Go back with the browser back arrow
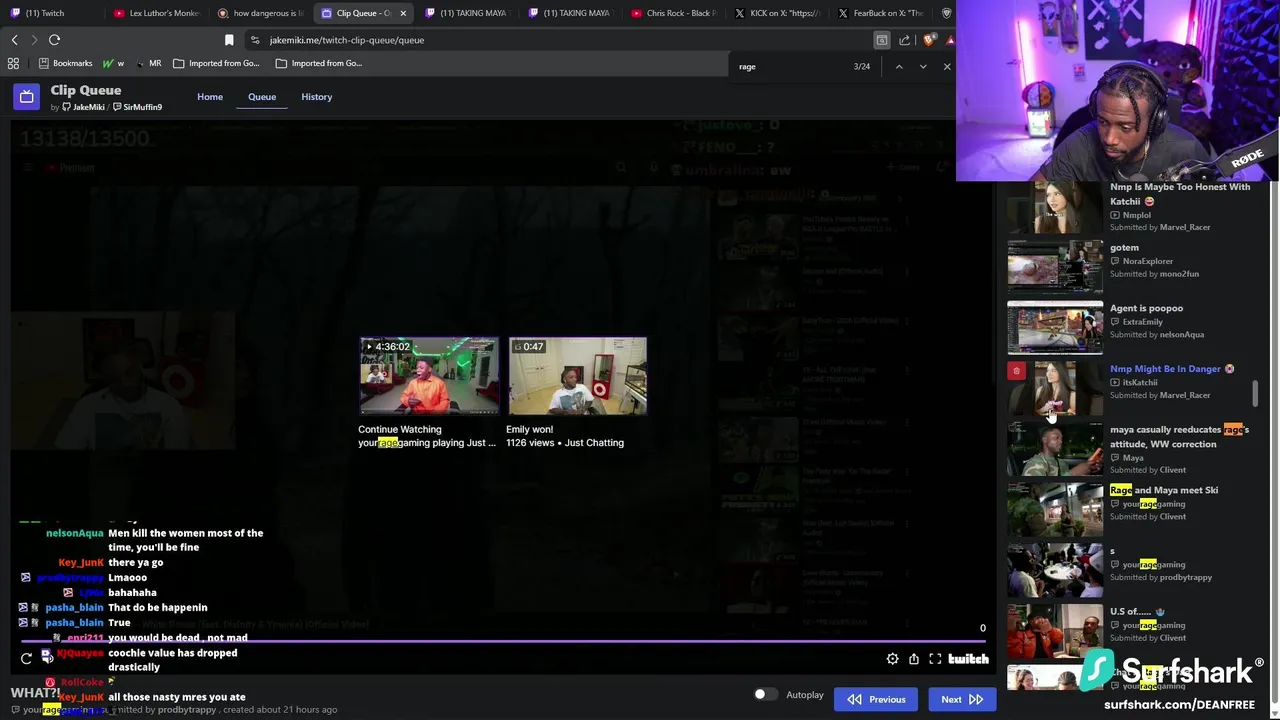 [14, 40]
